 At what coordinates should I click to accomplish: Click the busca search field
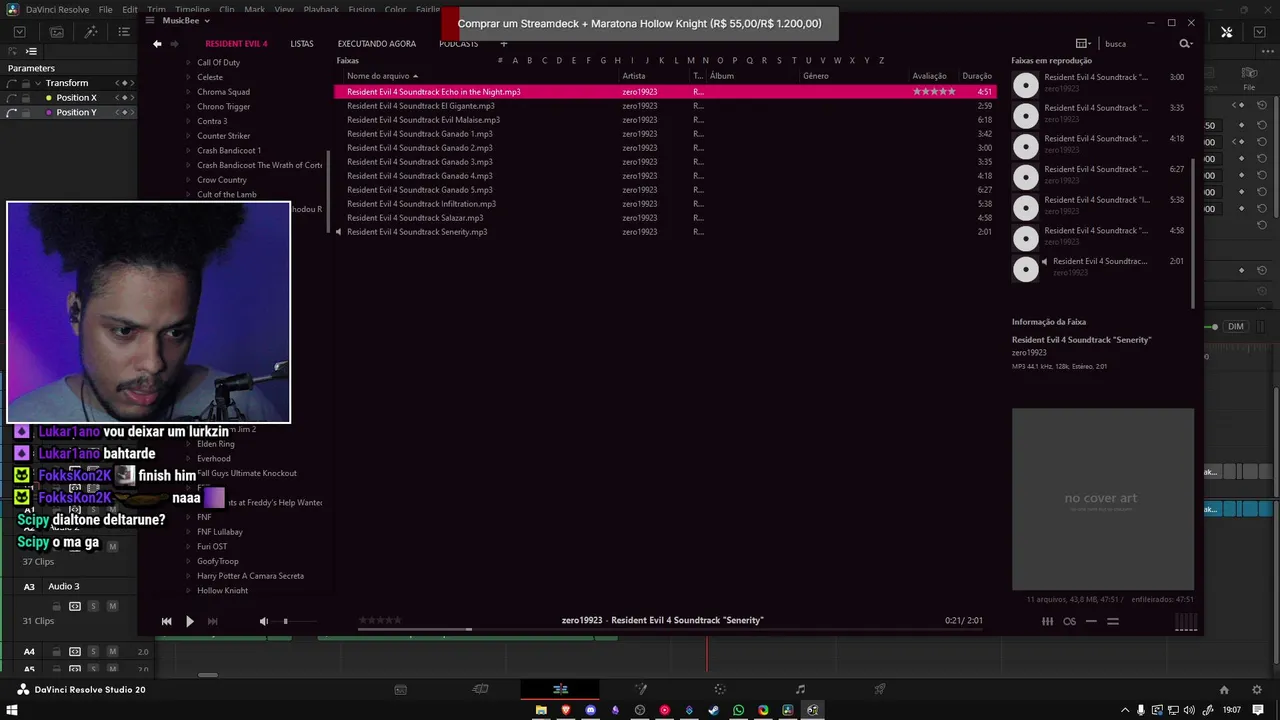coord(1137,44)
